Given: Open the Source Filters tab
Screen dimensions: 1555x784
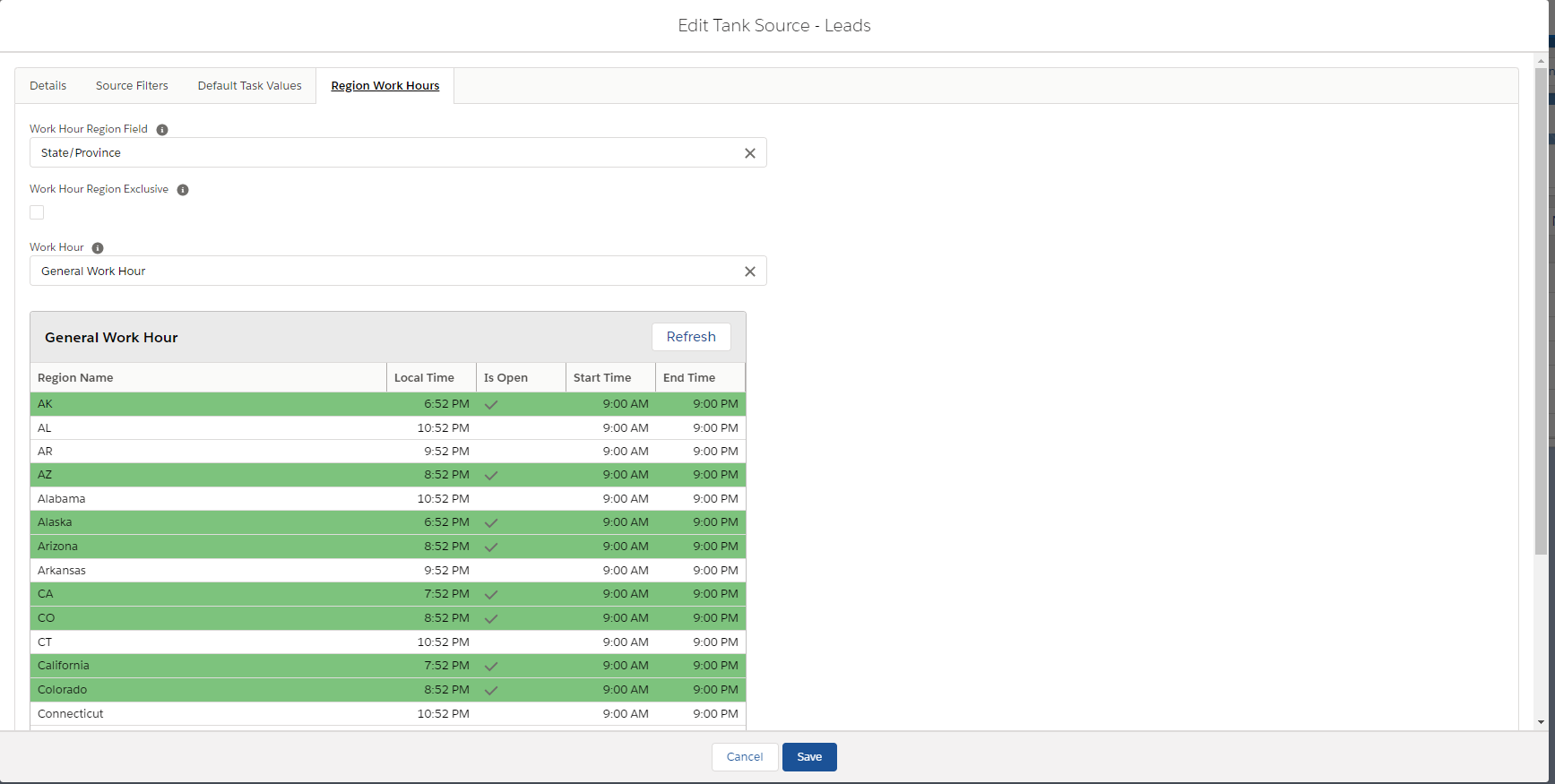Looking at the screenshot, I should point(132,86).
